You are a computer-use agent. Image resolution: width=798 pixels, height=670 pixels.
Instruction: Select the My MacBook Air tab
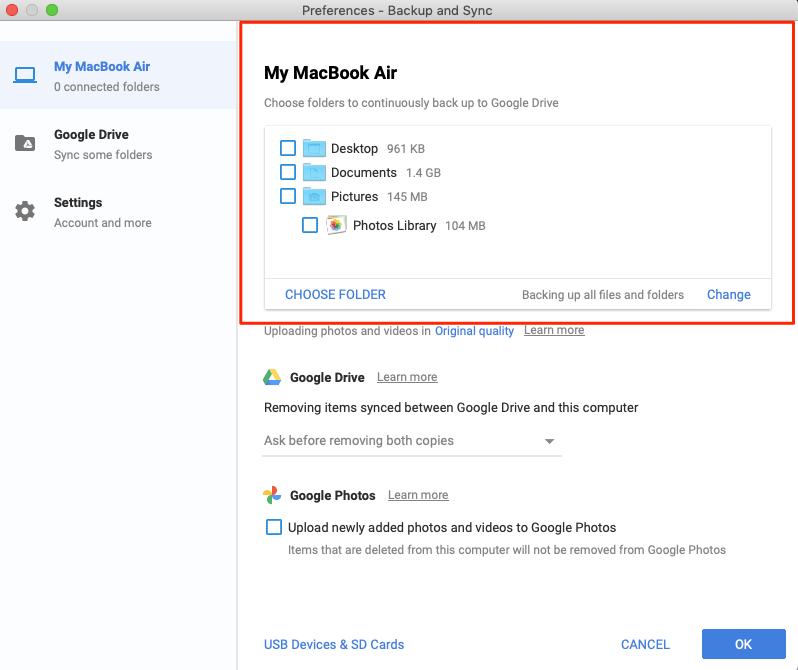pyautogui.click(x=118, y=75)
